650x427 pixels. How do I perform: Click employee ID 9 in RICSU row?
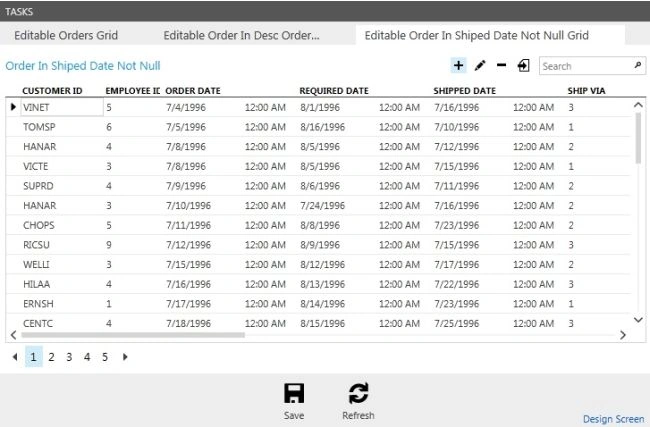coord(109,245)
